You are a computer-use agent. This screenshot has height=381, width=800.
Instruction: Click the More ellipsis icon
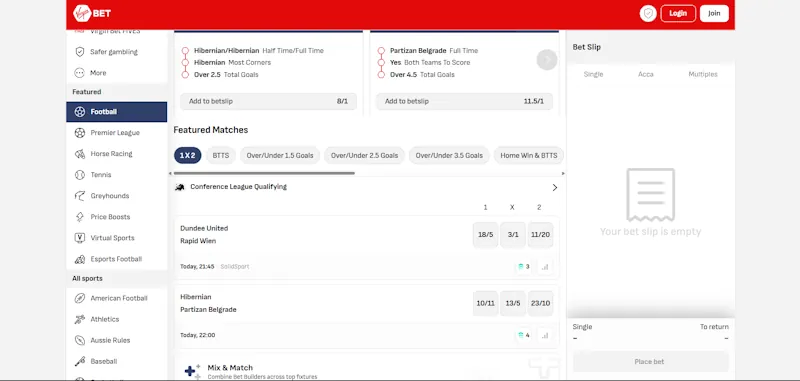(x=80, y=73)
